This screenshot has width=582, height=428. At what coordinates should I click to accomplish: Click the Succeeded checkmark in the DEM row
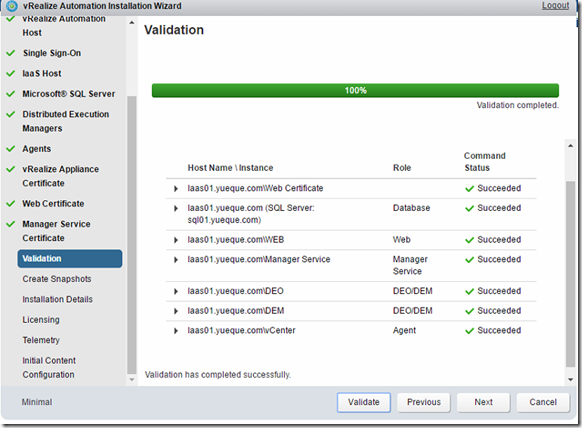coord(470,311)
